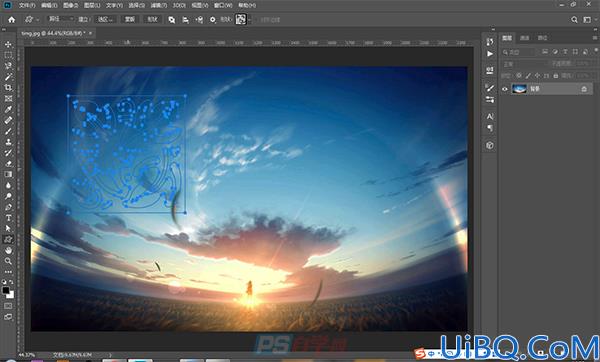Open the tool mode dropdown in options bar
The width and height of the screenshot is (600, 362).
(x=60, y=19)
